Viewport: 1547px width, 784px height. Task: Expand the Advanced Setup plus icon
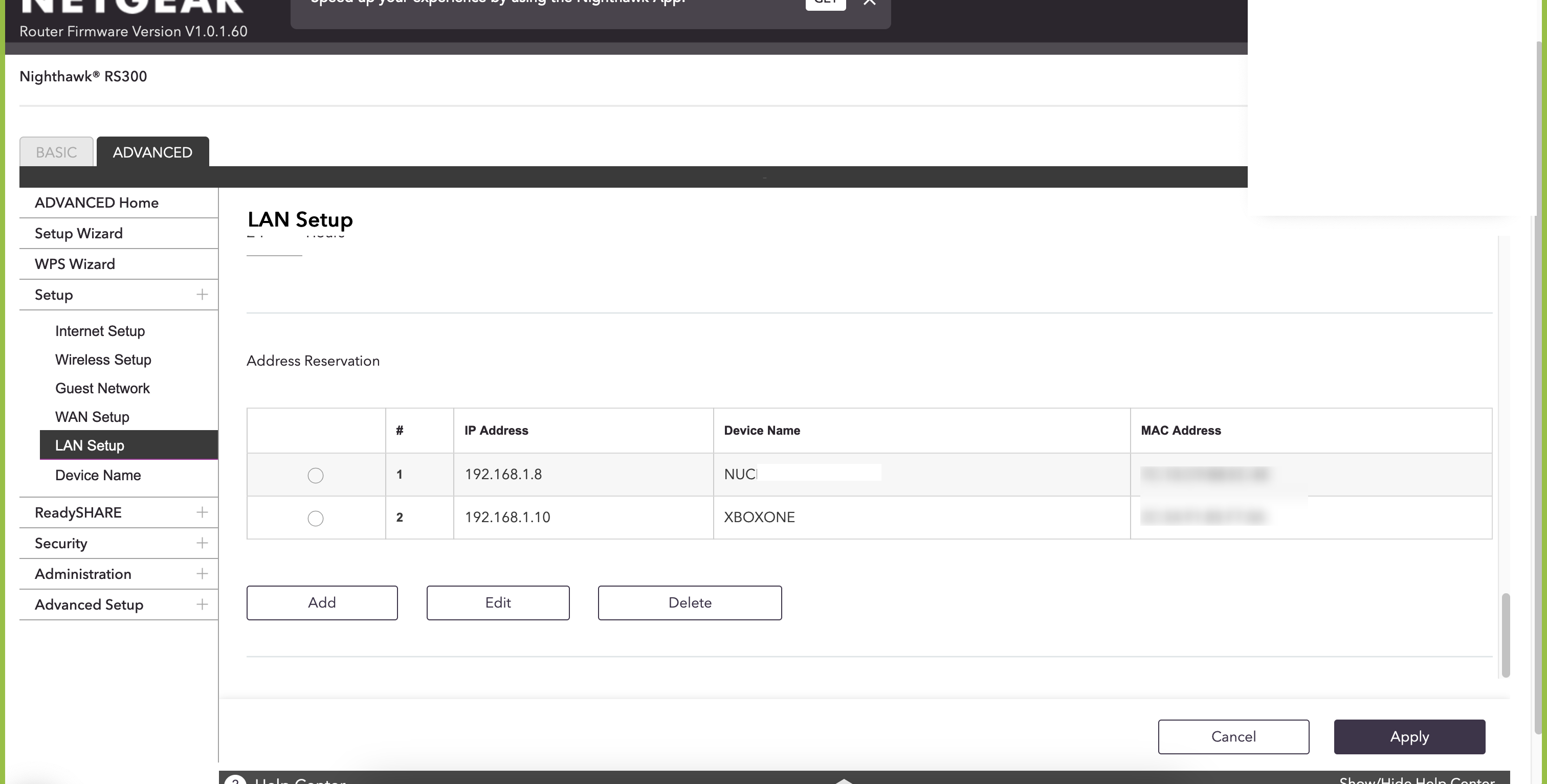(x=202, y=604)
